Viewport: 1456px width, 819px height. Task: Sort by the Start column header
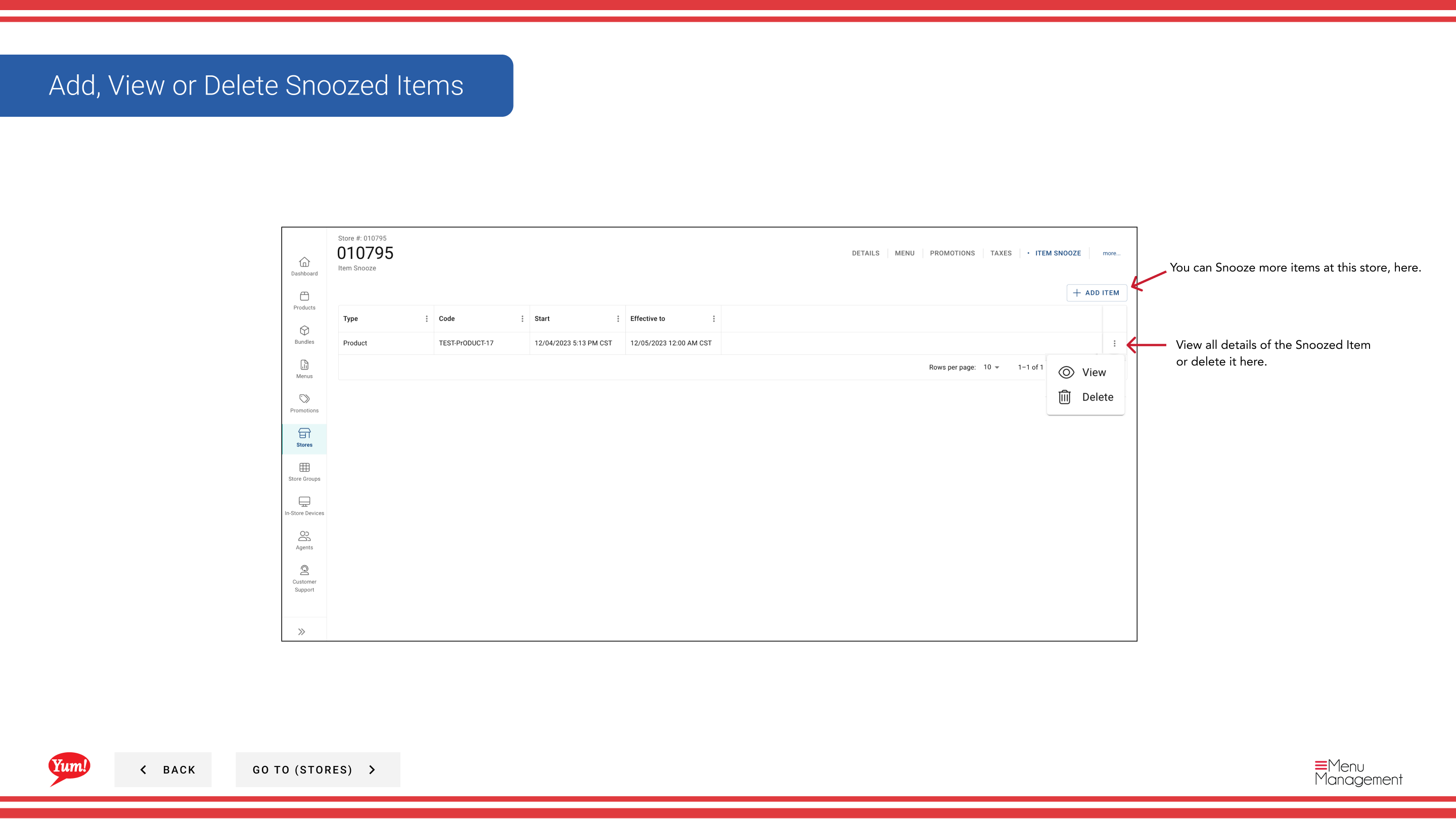coord(542,319)
